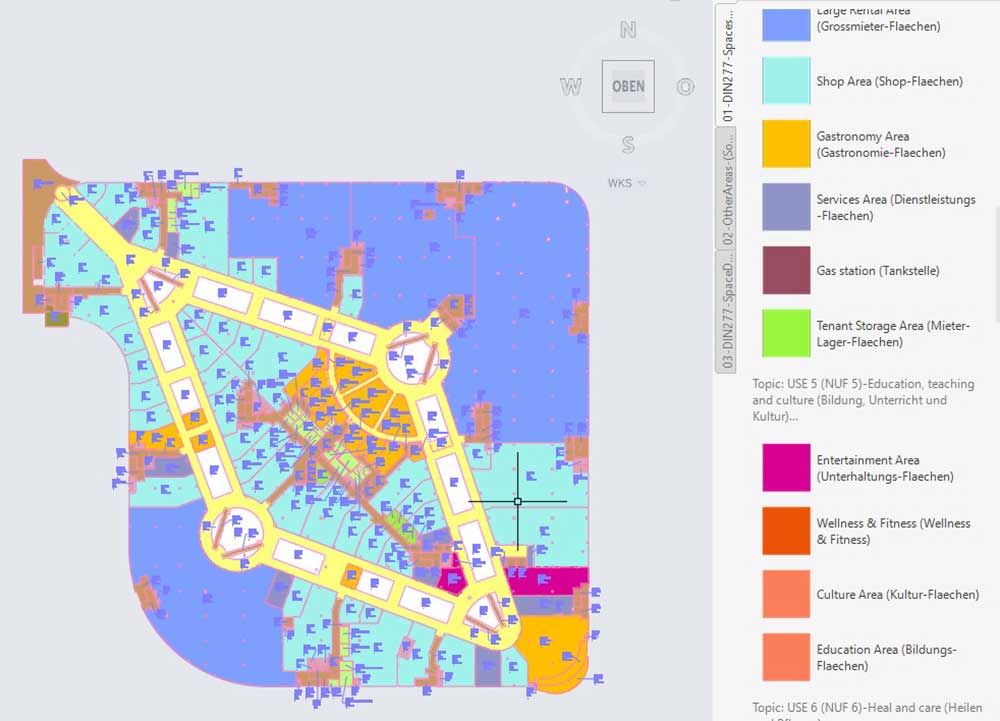Open the 02-OtherAreas palette tab
This screenshot has width=1000, height=721.
point(729,194)
